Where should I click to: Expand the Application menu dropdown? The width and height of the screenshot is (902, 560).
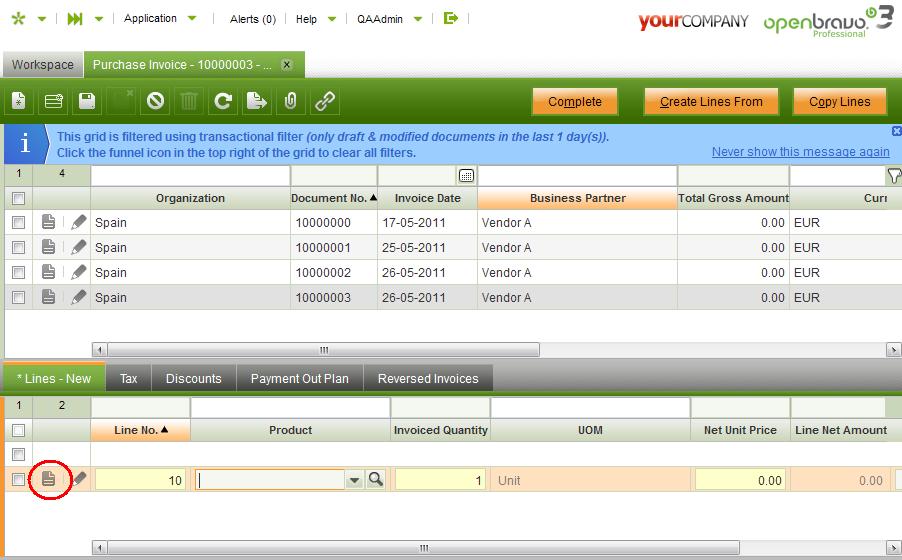point(192,19)
